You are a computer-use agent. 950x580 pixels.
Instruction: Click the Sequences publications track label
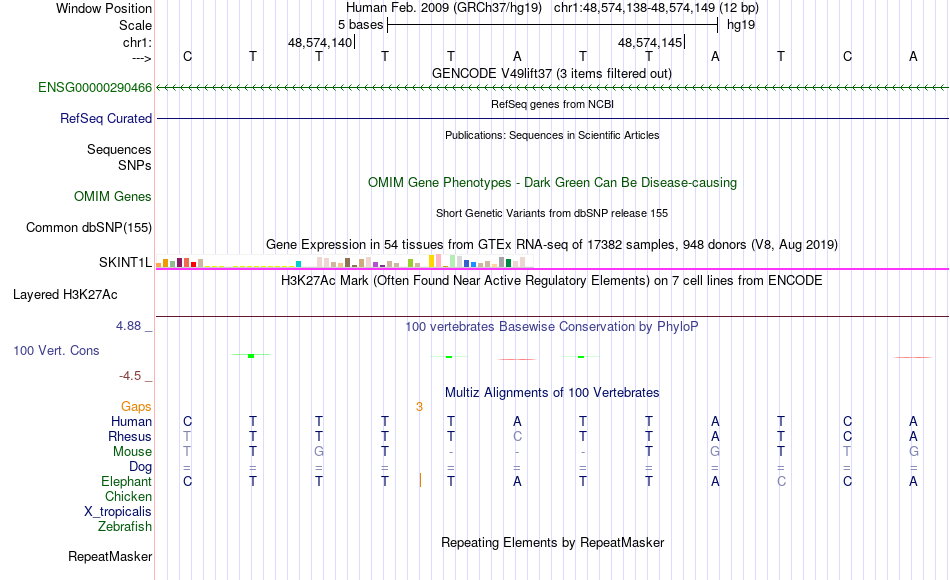(119, 150)
